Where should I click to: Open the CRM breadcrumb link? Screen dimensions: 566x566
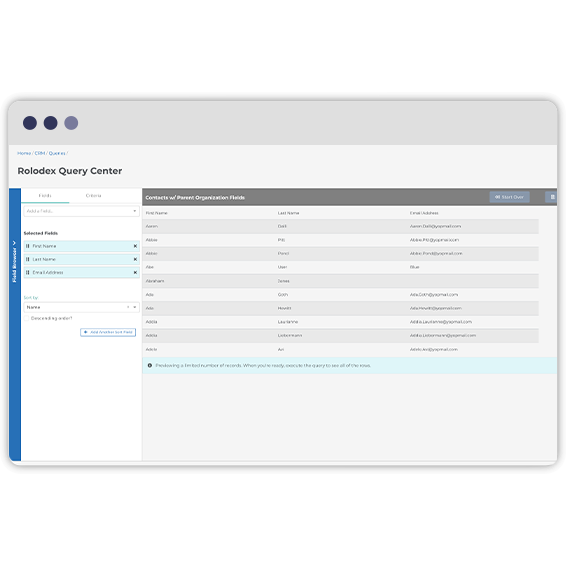pyautogui.click(x=40, y=153)
